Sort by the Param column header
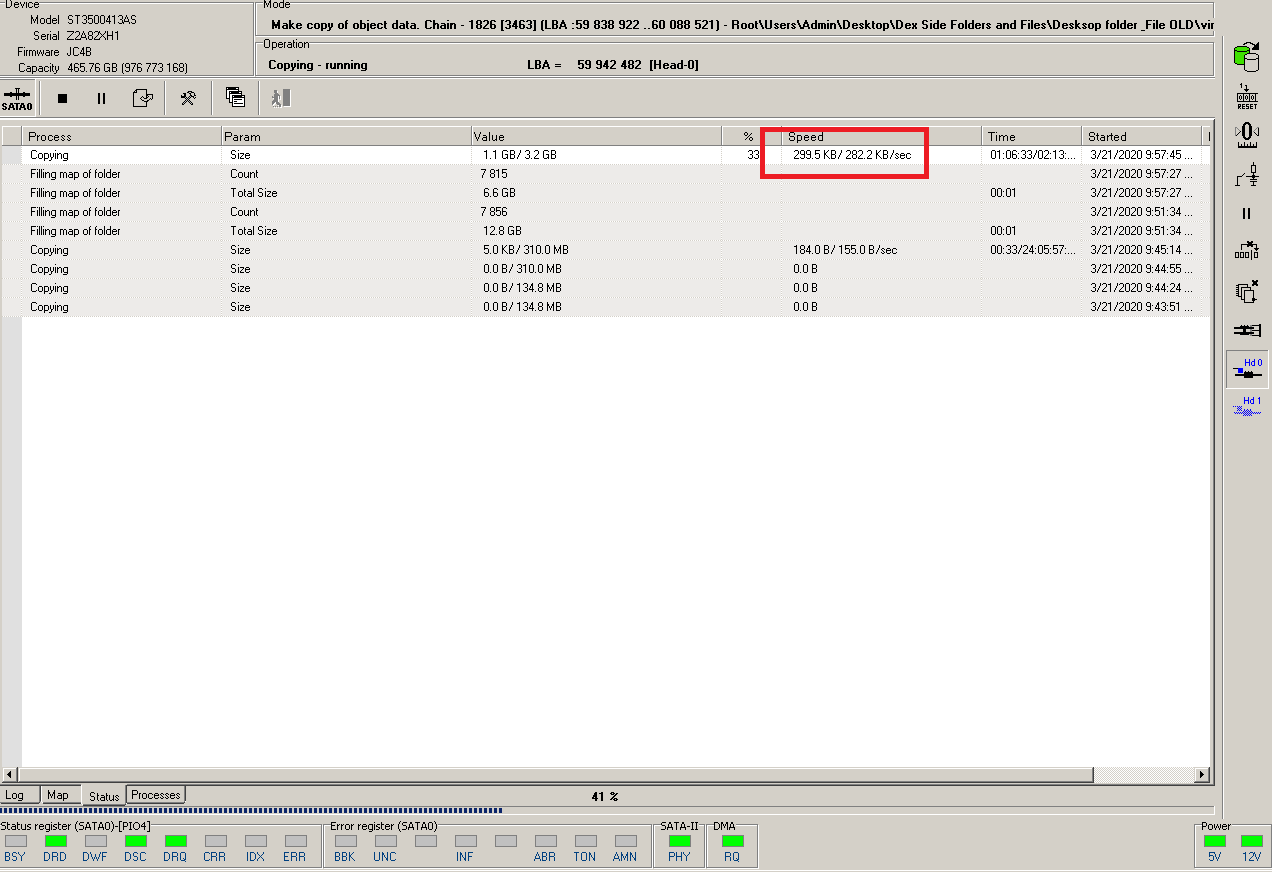1272x872 pixels. (x=347, y=136)
